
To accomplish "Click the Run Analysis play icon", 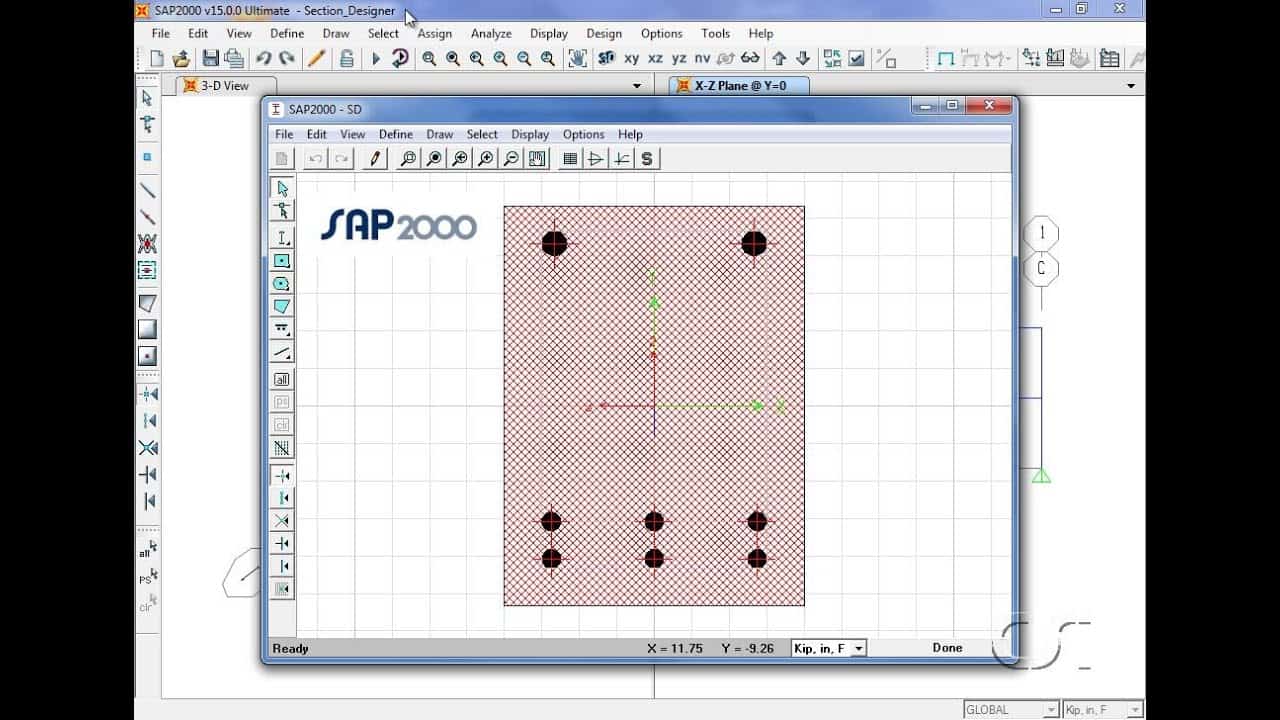I will click(x=376, y=59).
